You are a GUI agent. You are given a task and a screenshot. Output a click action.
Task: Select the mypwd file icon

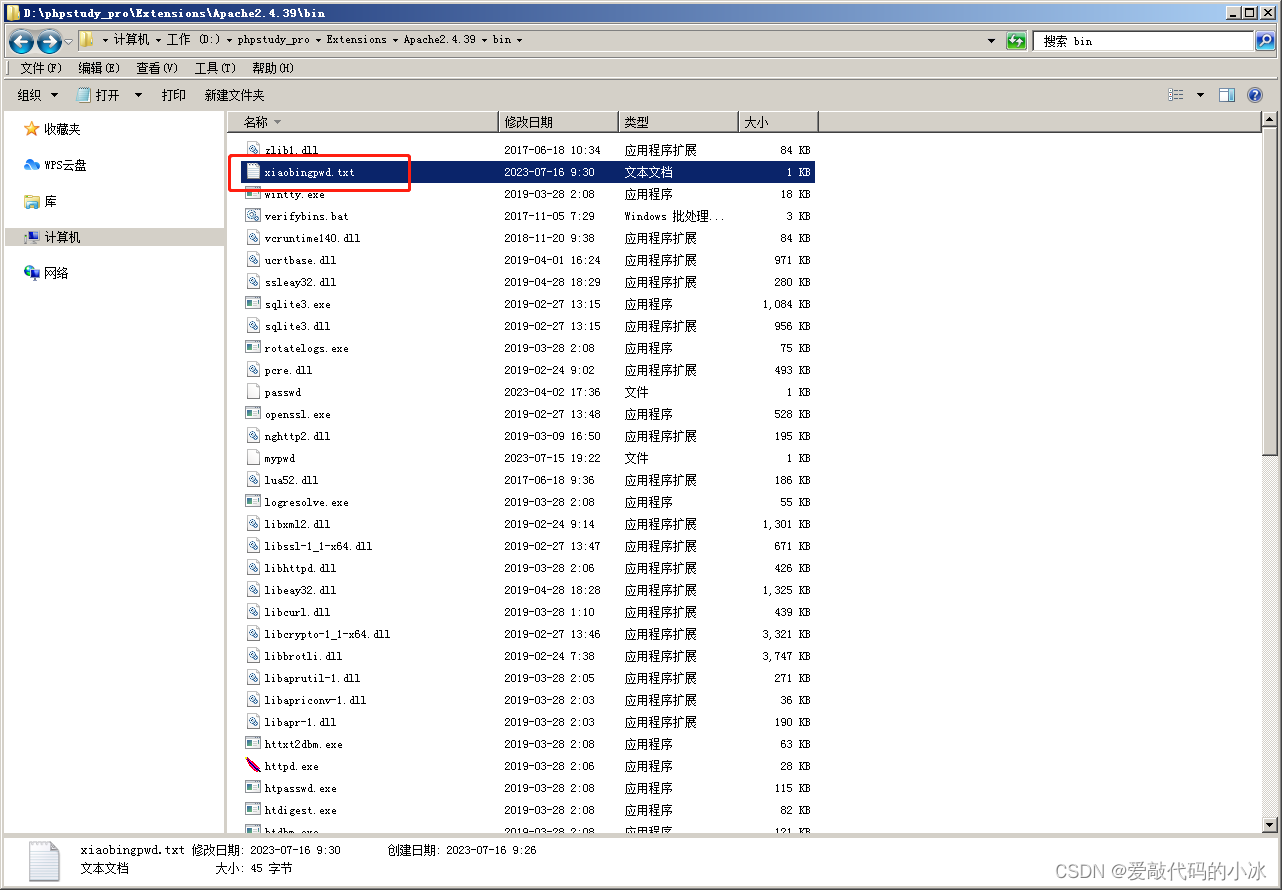pos(253,458)
